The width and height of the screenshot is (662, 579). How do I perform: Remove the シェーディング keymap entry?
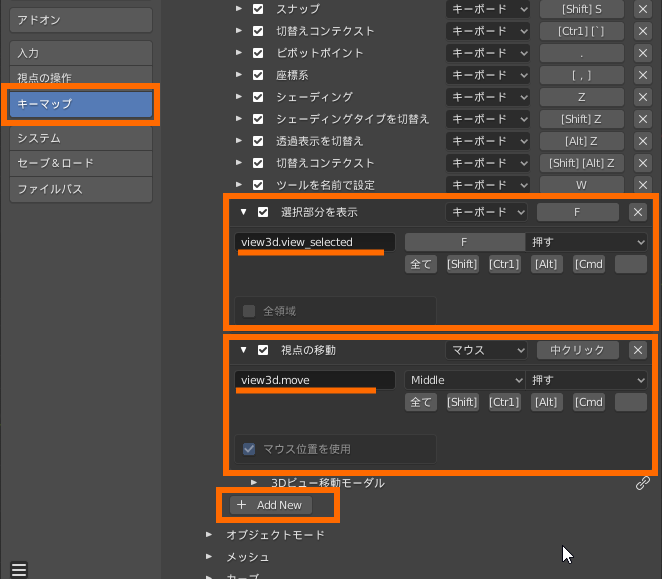(643, 97)
